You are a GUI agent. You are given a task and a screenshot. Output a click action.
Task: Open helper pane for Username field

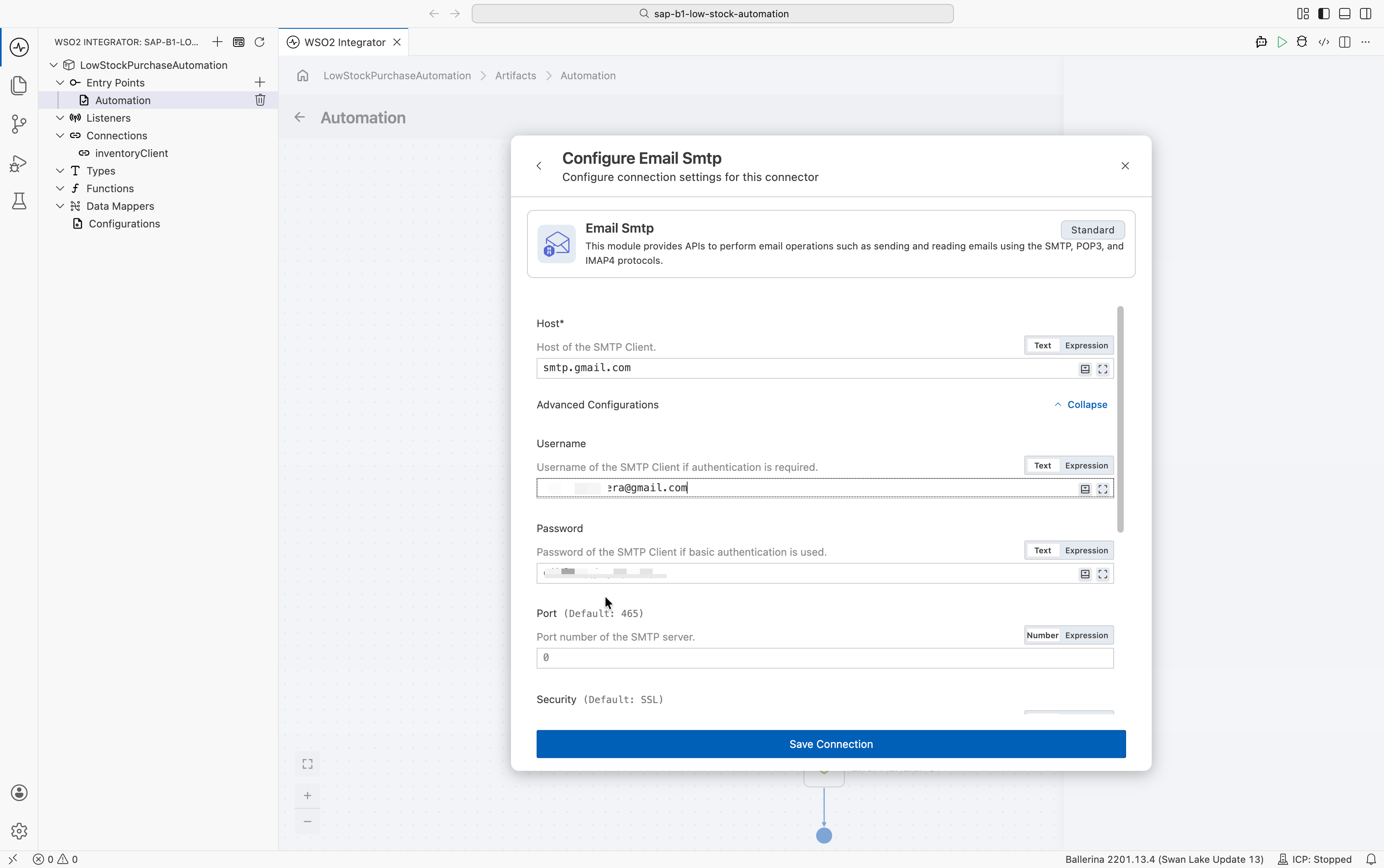pyautogui.click(x=1085, y=489)
